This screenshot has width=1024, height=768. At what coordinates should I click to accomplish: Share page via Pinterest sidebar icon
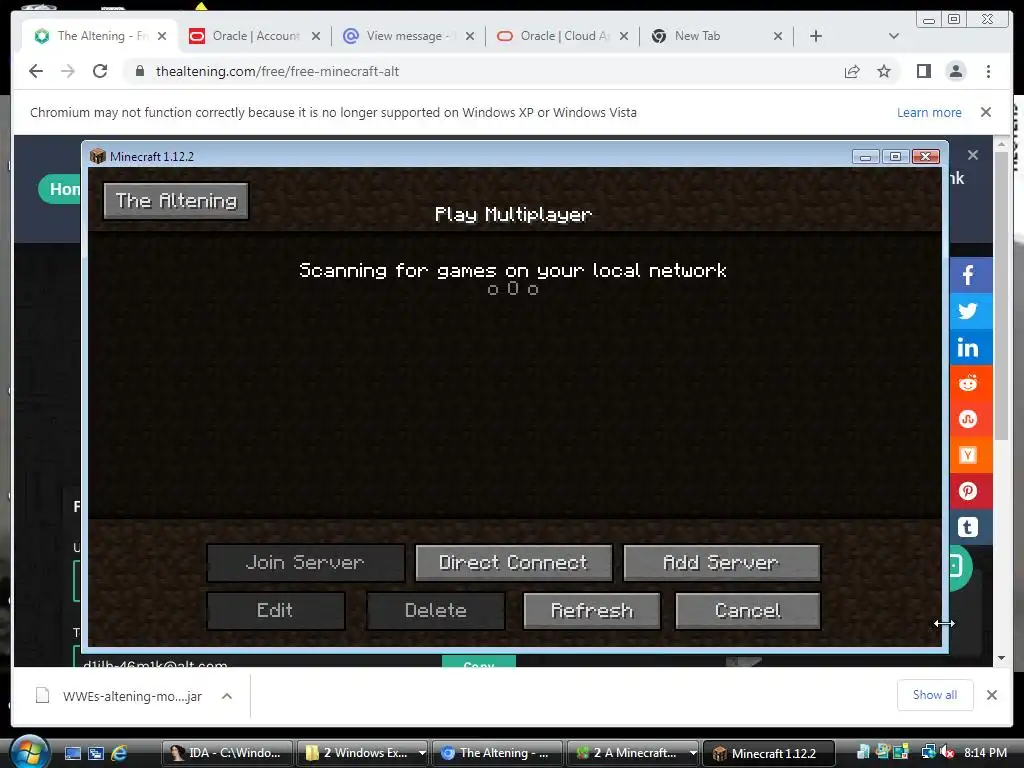[x=969, y=490]
